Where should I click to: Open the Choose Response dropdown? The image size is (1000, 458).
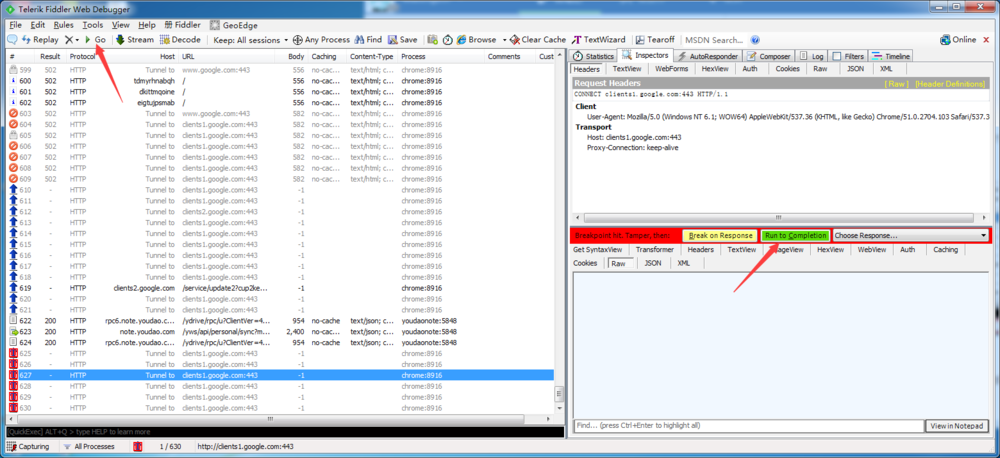(911, 235)
